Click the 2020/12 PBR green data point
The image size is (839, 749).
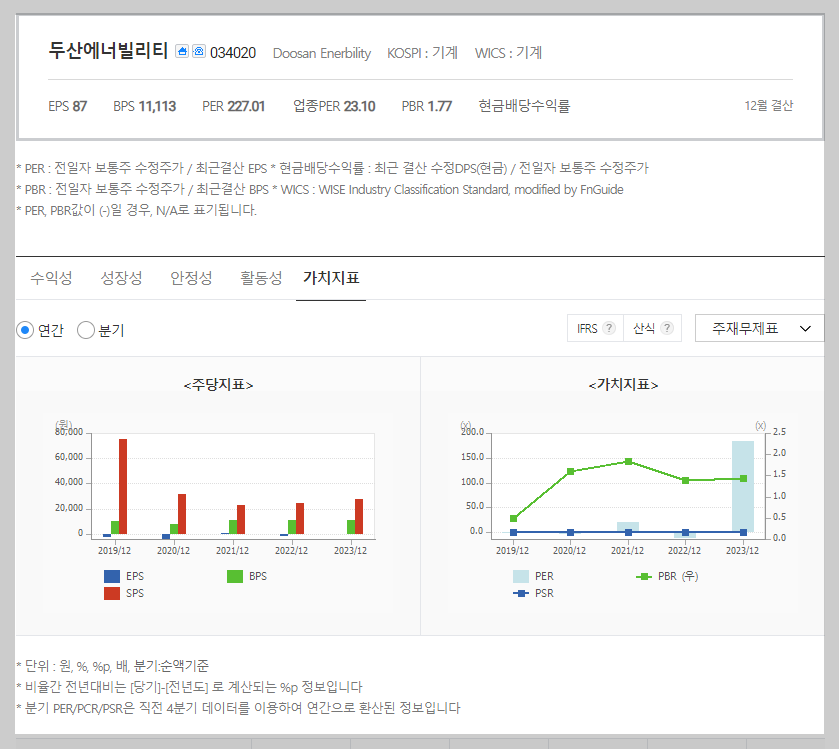[x=570, y=471]
